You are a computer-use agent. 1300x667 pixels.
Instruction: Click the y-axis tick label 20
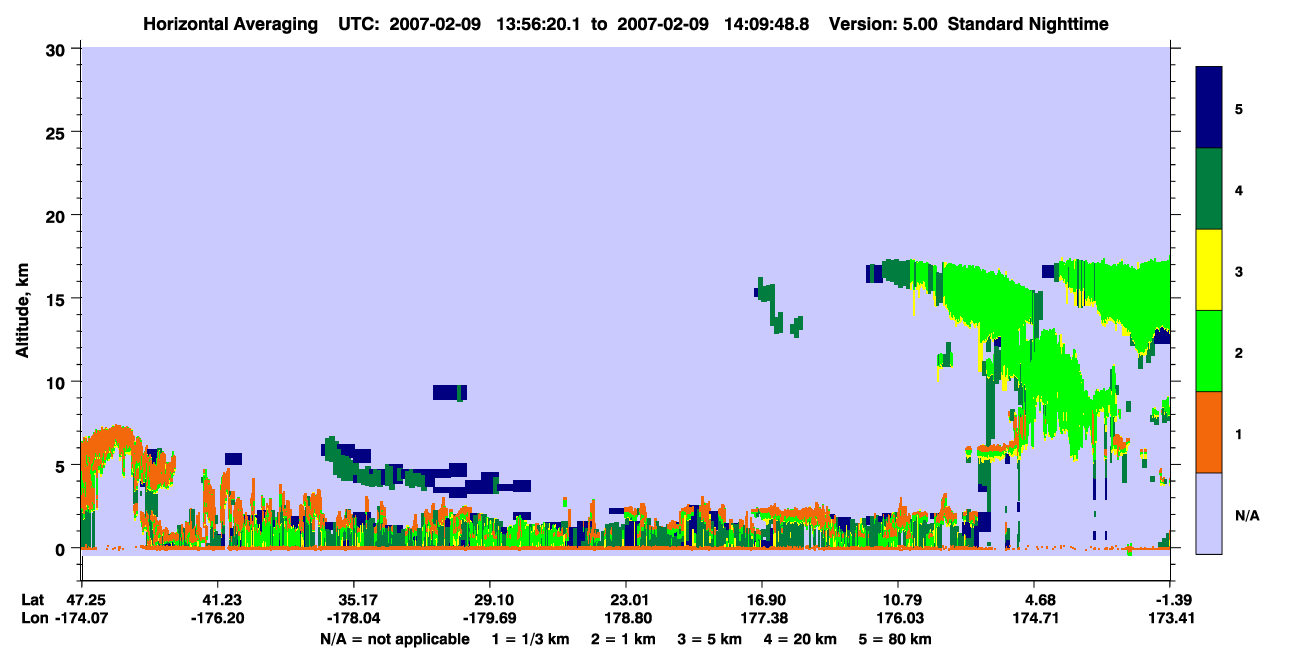click(57, 215)
